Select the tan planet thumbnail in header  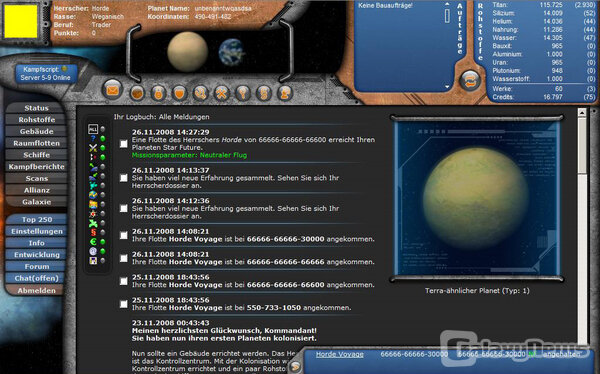pos(188,52)
